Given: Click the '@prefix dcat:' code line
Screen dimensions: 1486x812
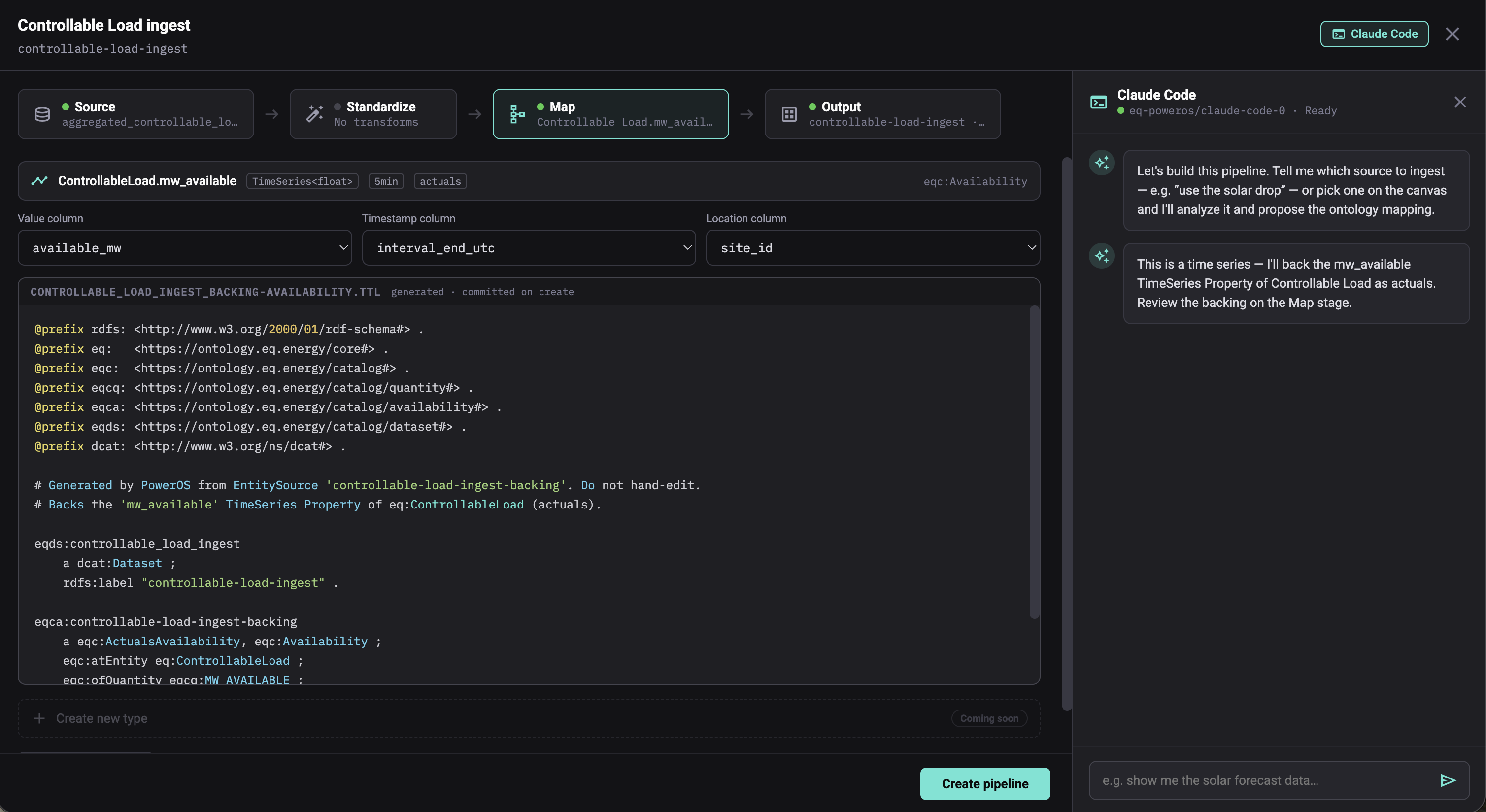Looking at the screenshot, I should click(x=190, y=446).
